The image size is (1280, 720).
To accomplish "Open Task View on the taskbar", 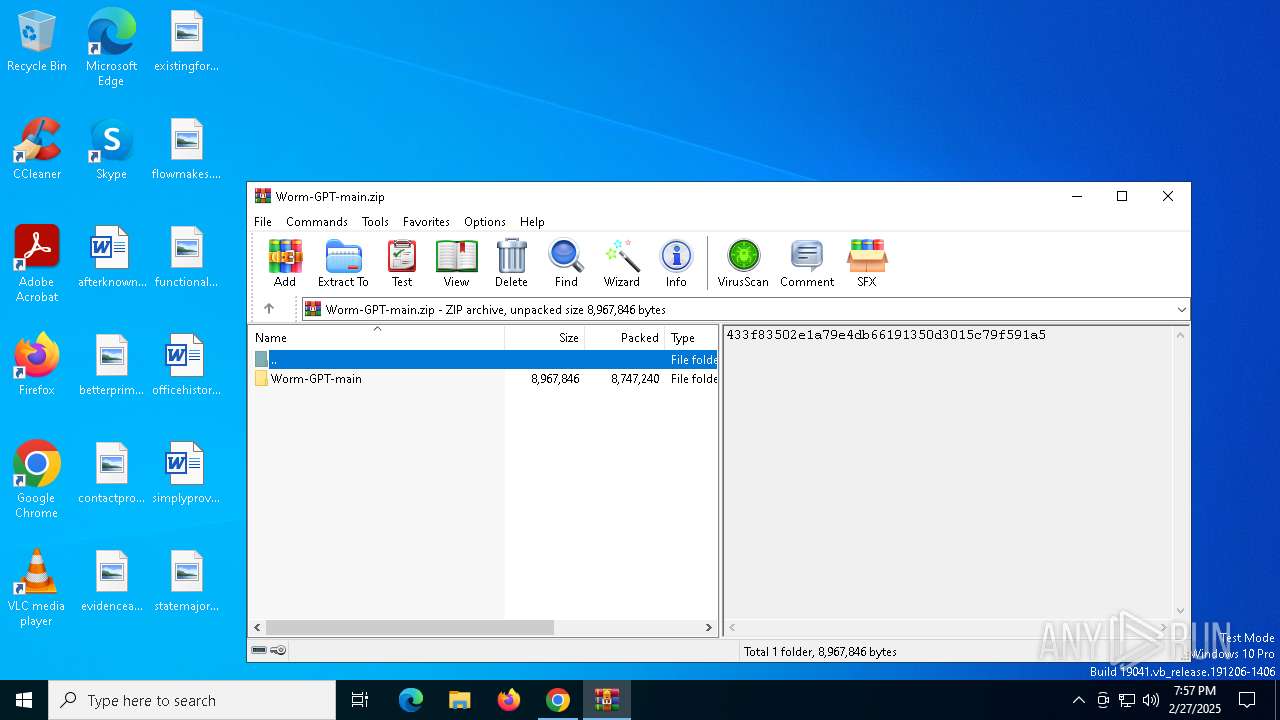I will (x=360, y=700).
